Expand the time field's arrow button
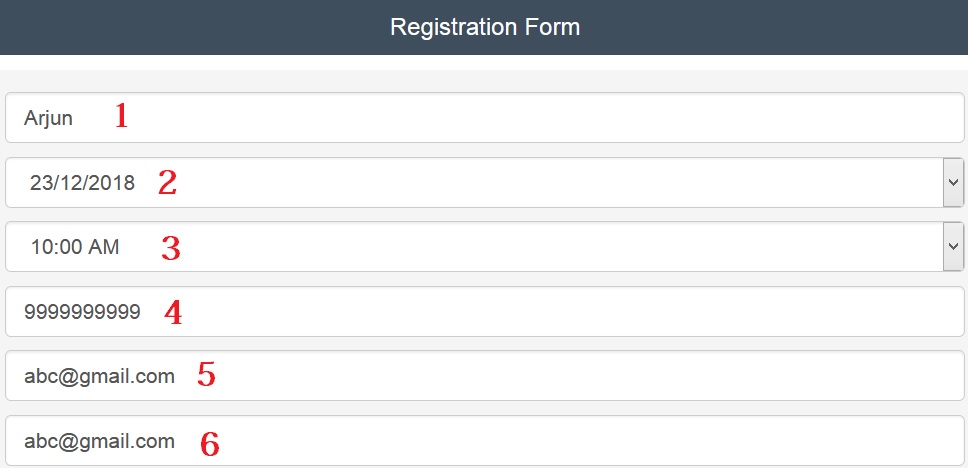This screenshot has width=968, height=468. (x=953, y=246)
